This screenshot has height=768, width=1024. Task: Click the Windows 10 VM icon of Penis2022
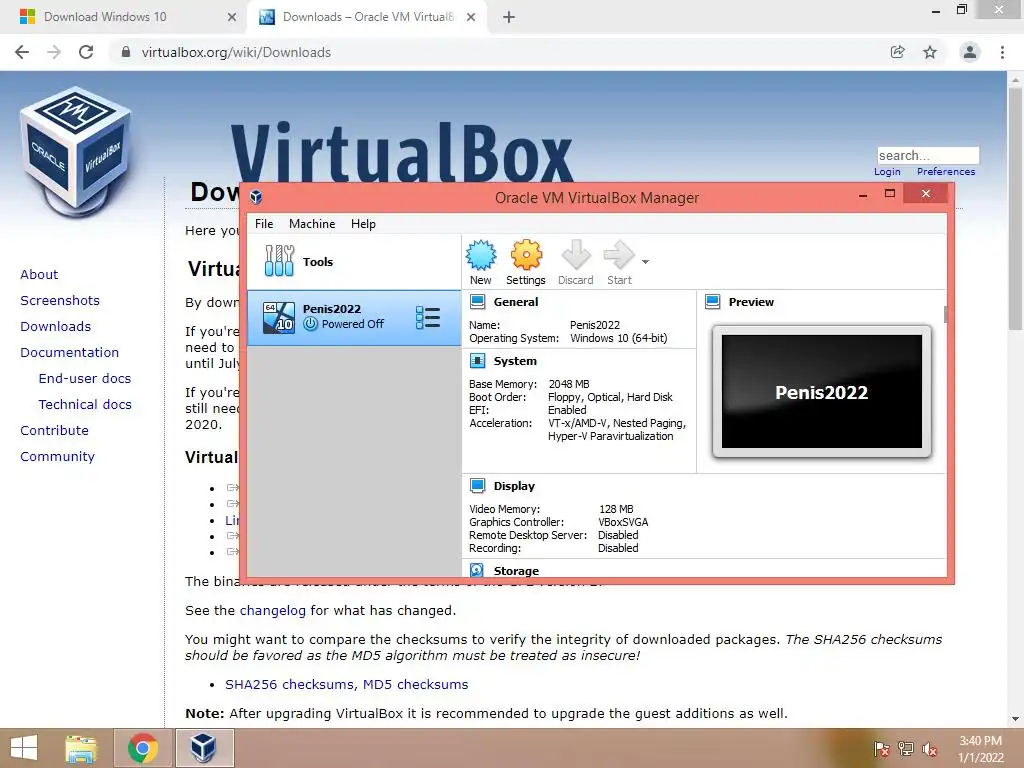(x=278, y=317)
